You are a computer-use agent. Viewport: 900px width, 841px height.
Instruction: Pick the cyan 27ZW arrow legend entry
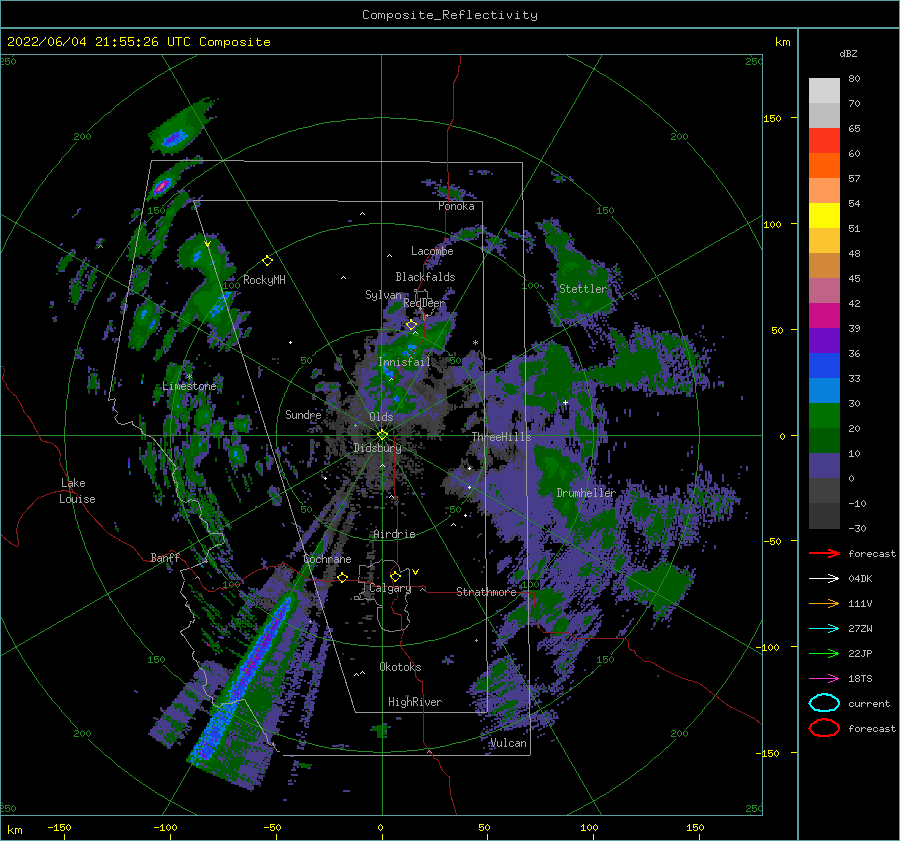point(824,629)
